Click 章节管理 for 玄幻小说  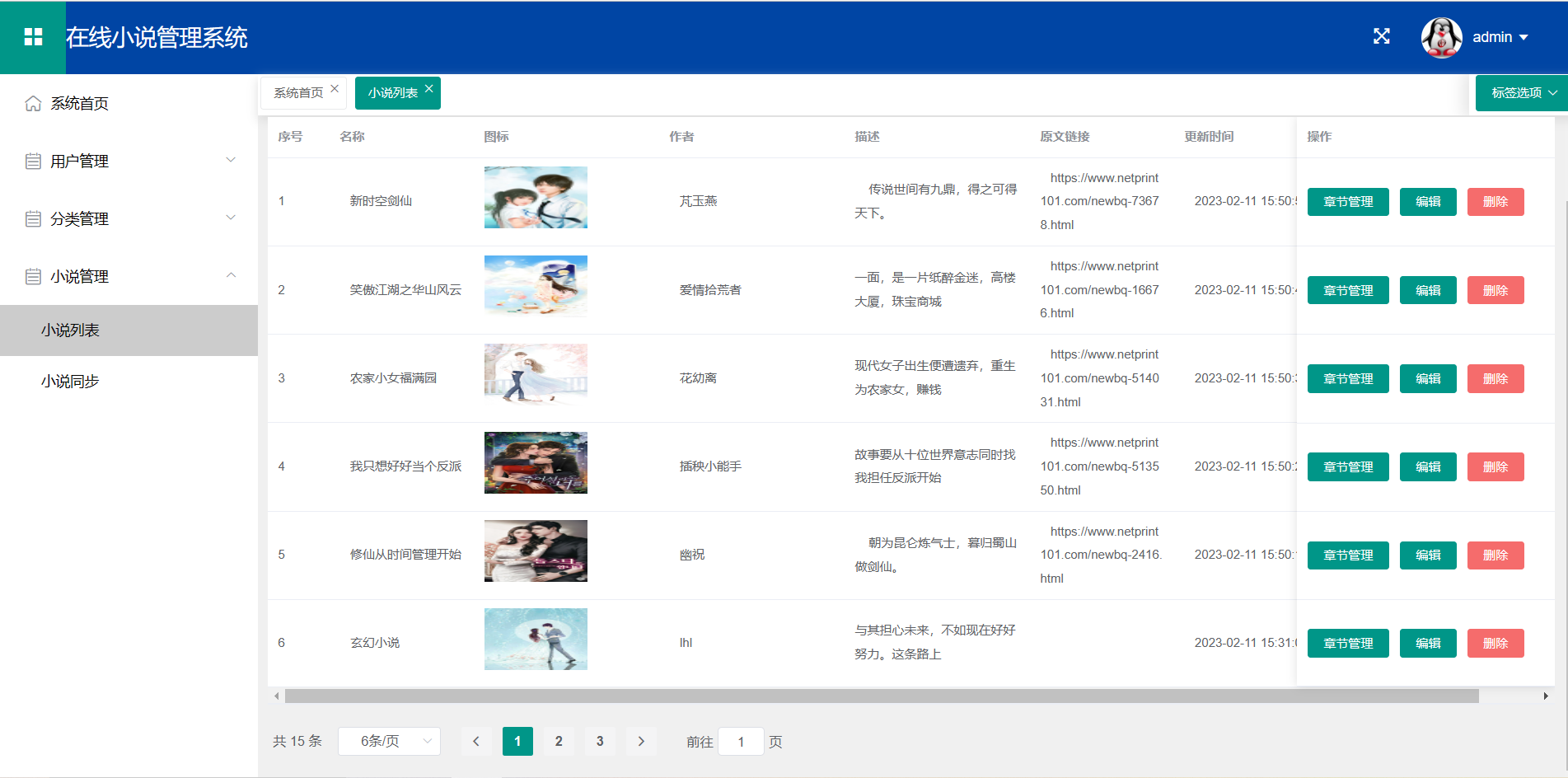(x=1348, y=643)
